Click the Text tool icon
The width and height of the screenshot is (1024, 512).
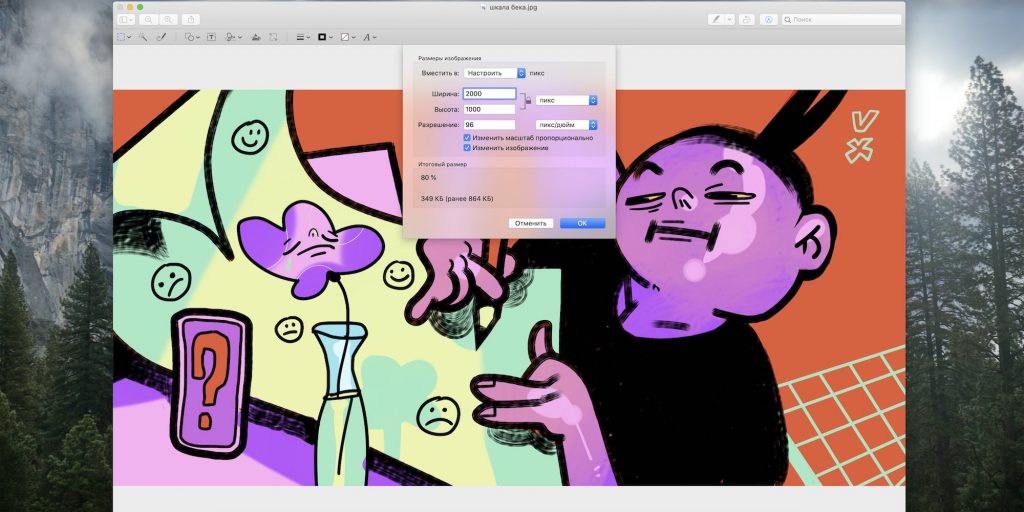211,36
